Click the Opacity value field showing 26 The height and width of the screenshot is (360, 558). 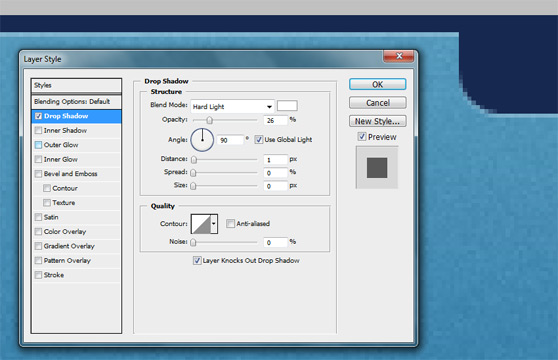tap(275, 121)
